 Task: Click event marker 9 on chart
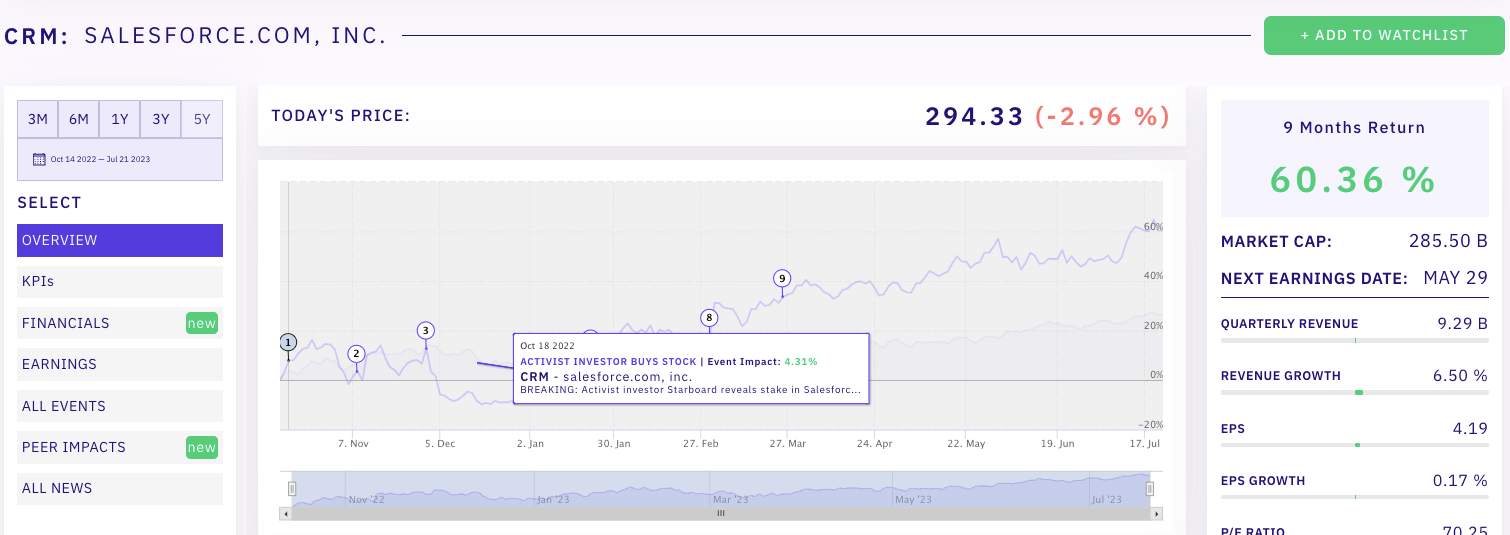pyautogui.click(x=782, y=278)
